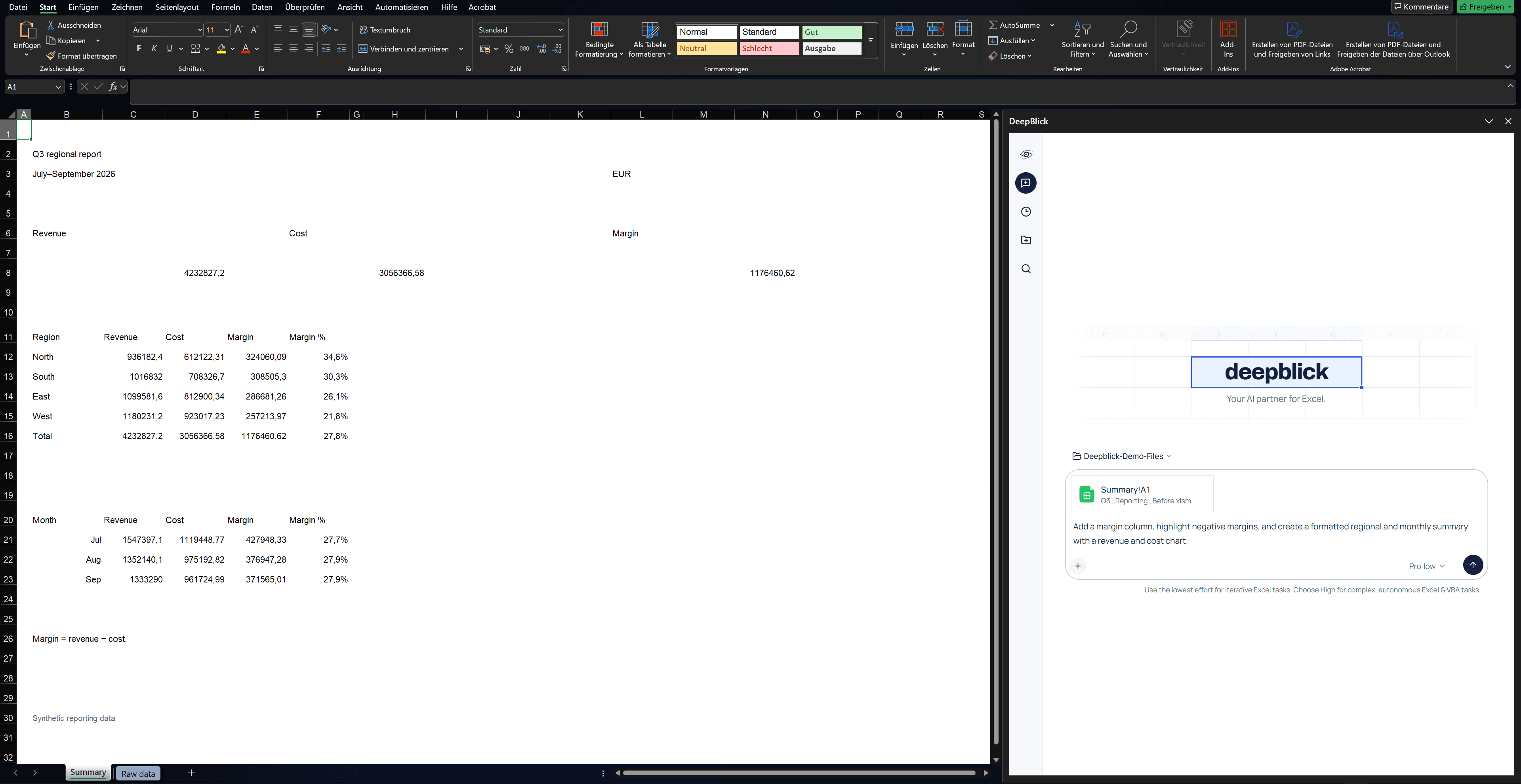Toggle bold F formatting
This screenshot has width=1521, height=784.
point(139,49)
